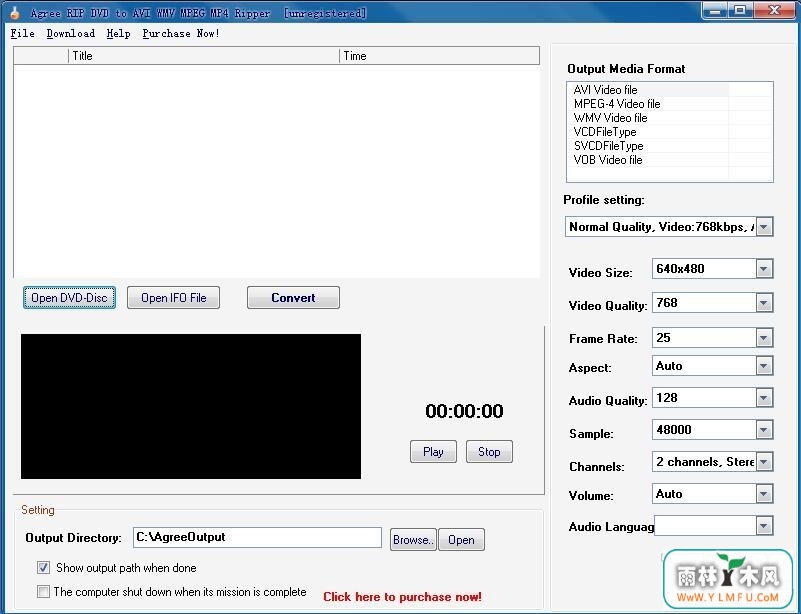The width and height of the screenshot is (801, 614).
Task: Select VOB Video file format
Action: point(608,160)
